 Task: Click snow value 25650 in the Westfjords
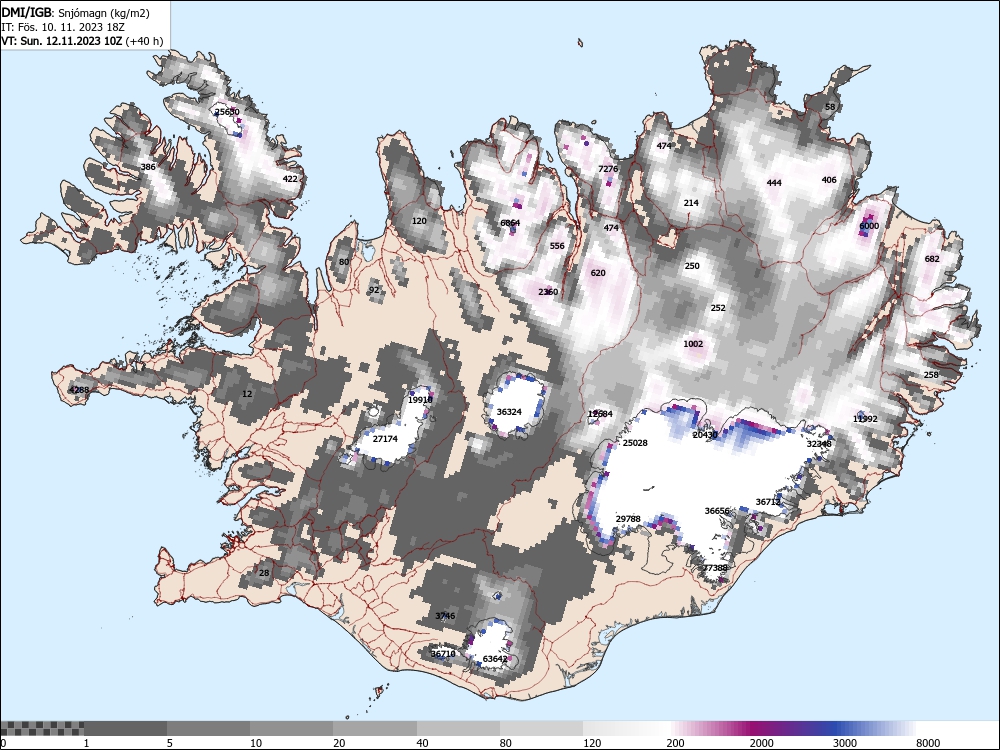click(227, 112)
